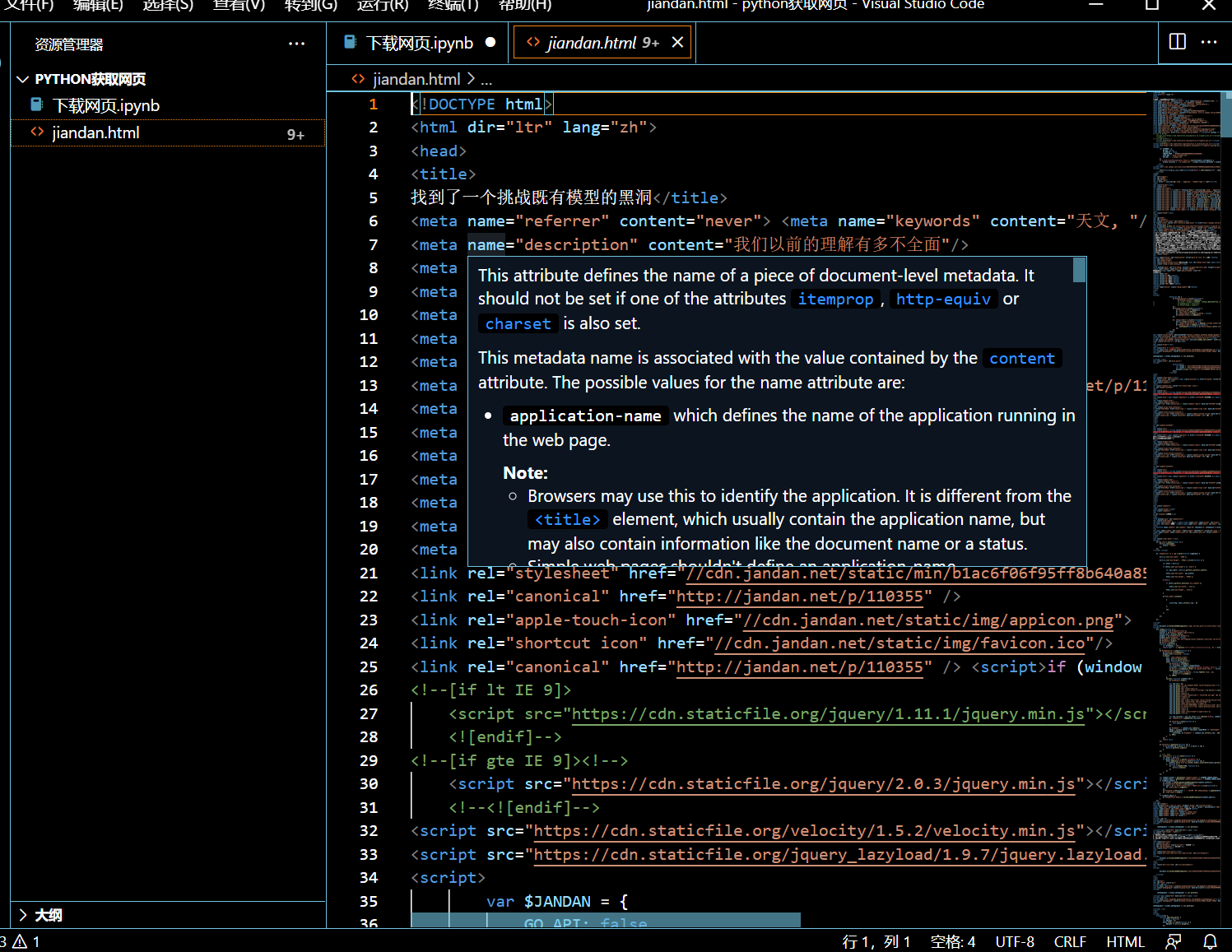Open the Edit (编辑) menu
This screenshot has height=952, width=1232.
[98, 5]
